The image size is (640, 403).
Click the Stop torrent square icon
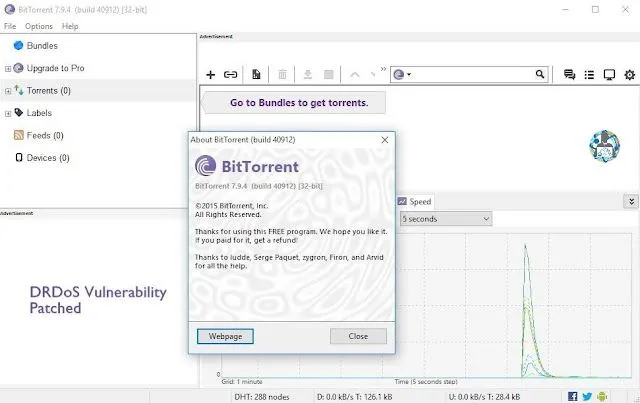click(329, 74)
